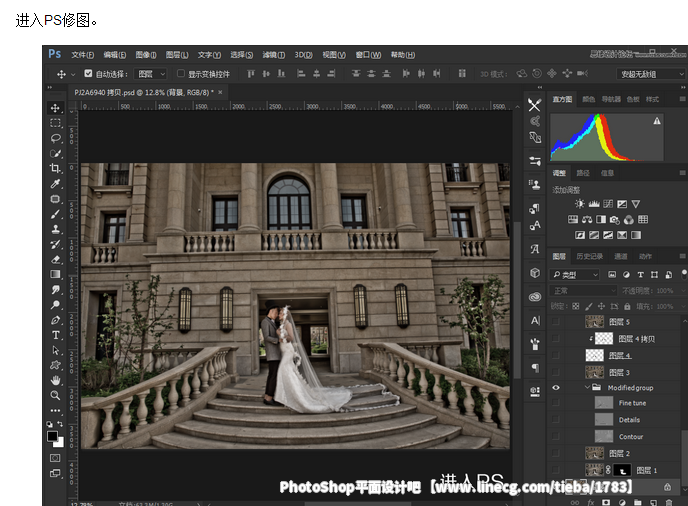688x506 pixels.
Task: Open the 滤镜(T) menu
Action: click(x=273, y=55)
